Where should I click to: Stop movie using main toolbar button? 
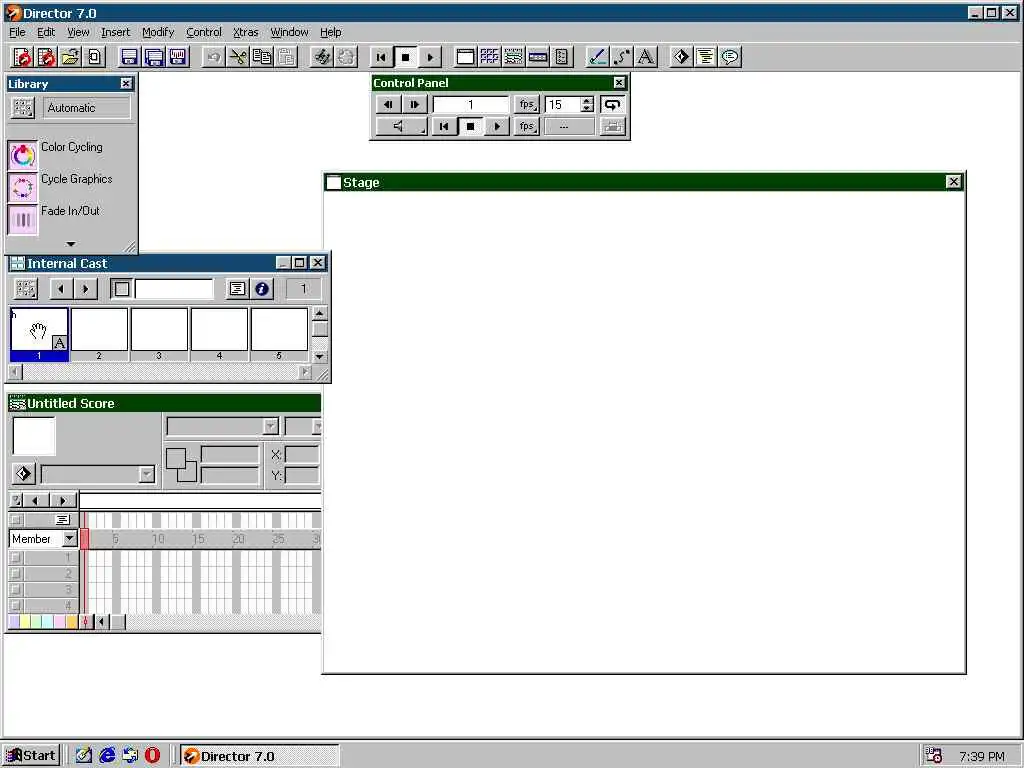[406, 57]
